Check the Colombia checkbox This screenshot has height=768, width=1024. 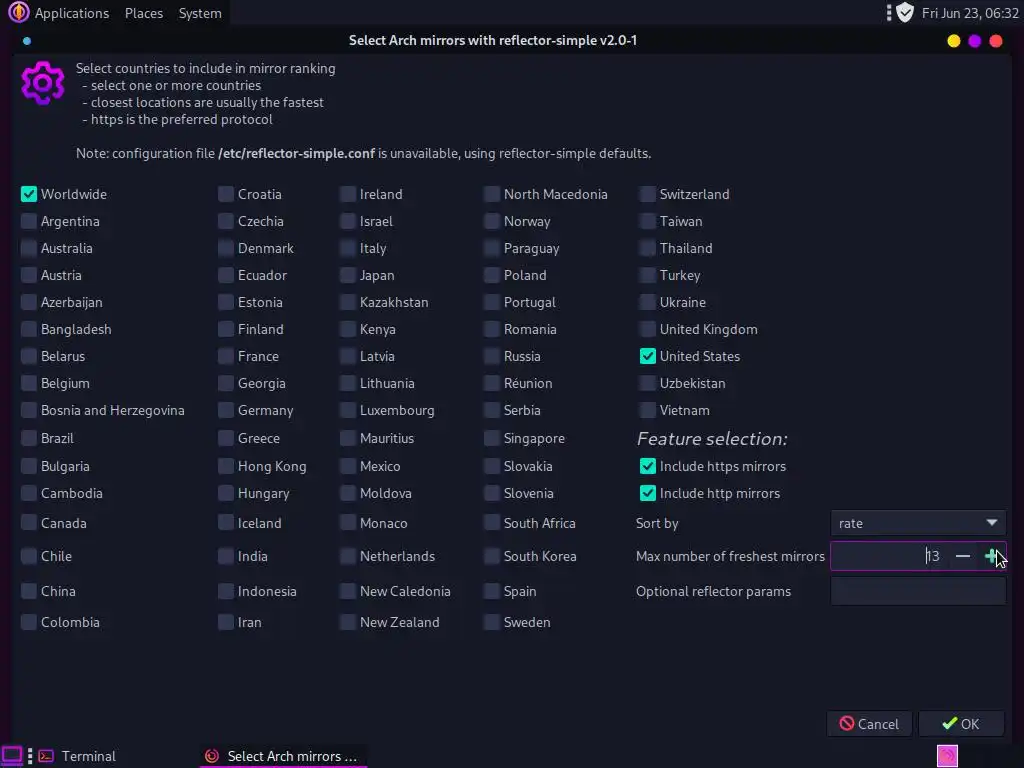(x=29, y=622)
